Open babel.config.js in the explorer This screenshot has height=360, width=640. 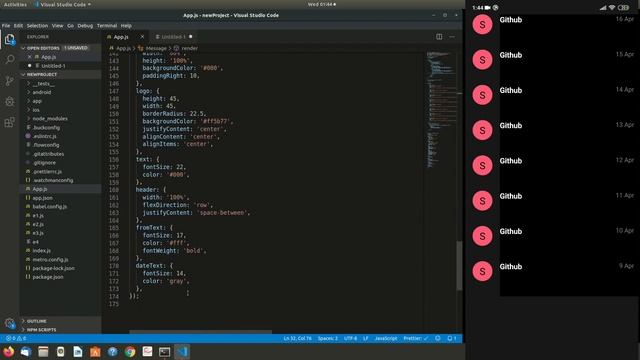50,207
